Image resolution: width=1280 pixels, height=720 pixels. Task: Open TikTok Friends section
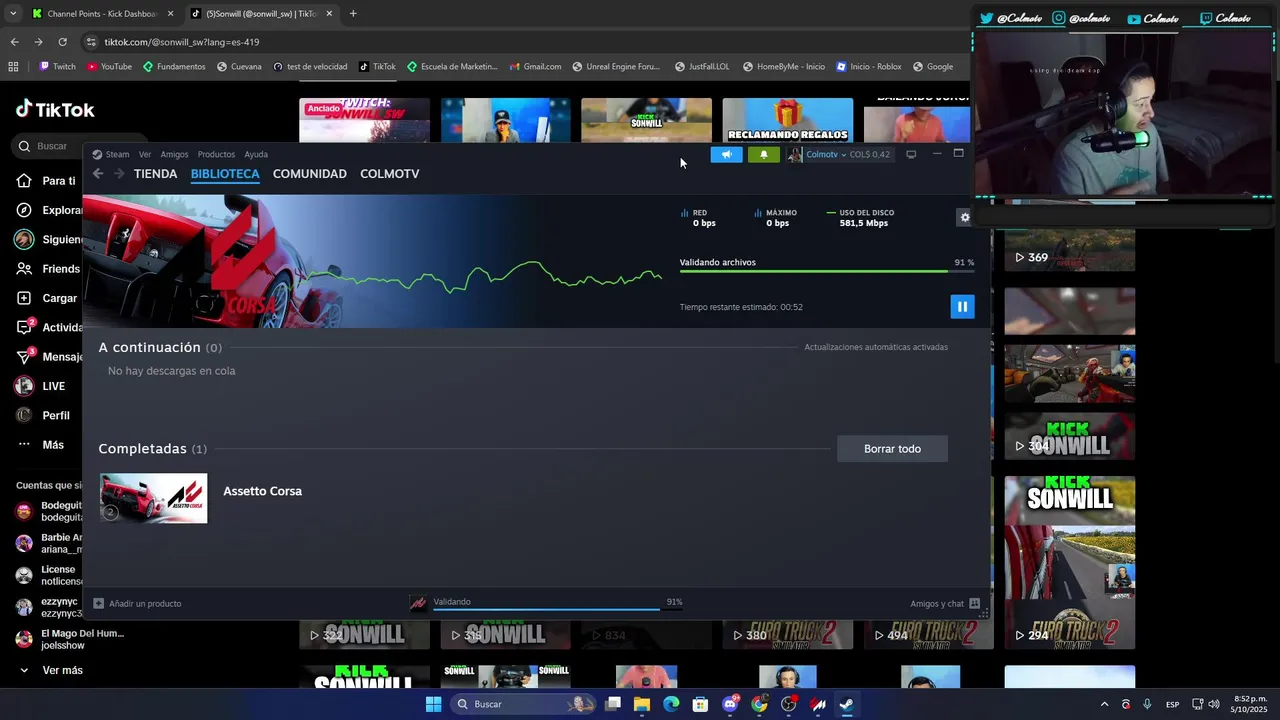pyautogui.click(x=48, y=269)
